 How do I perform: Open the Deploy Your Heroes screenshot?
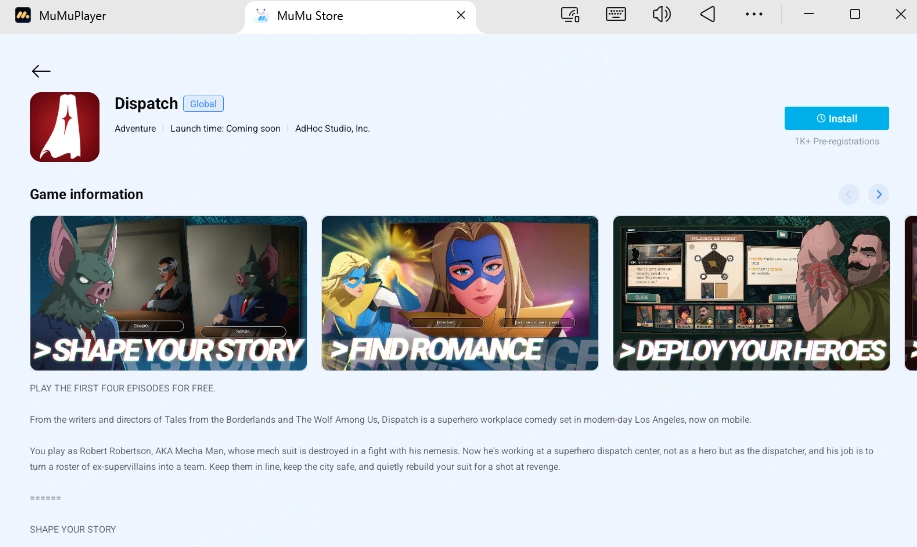pyautogui.click(x=751, y=293)
